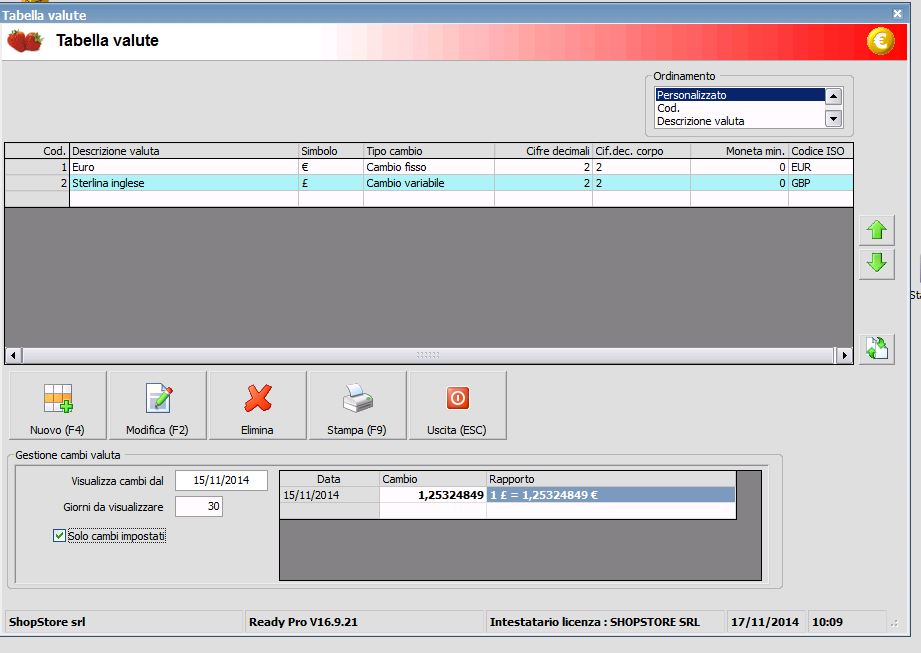Select Cod. in the Ordinamento list
Screen dimensions: 921x653
click(x=740, y=108)
